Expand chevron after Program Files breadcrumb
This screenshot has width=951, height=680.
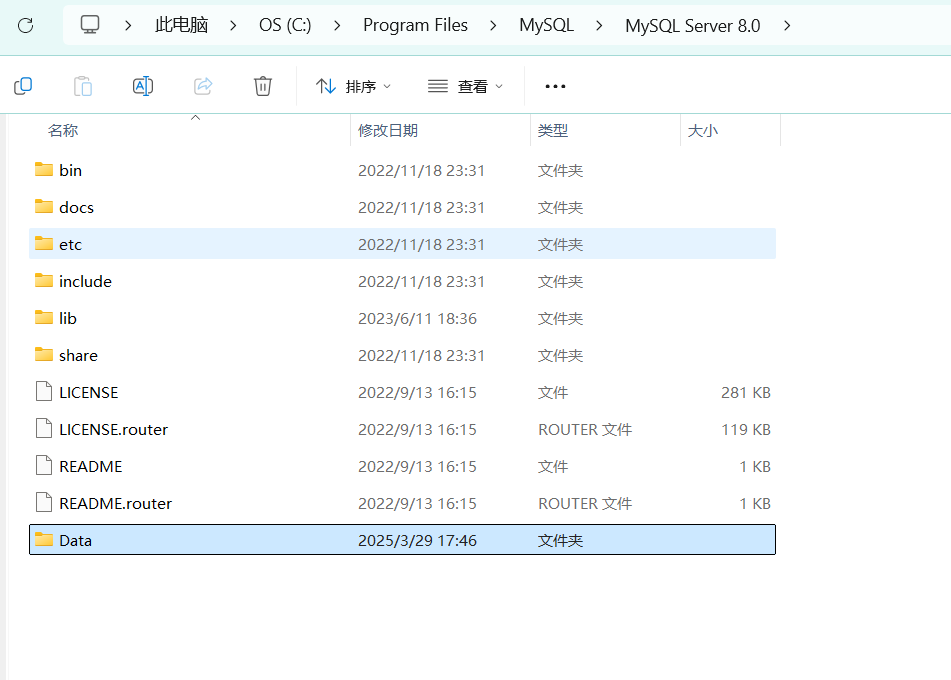[493, 25]
